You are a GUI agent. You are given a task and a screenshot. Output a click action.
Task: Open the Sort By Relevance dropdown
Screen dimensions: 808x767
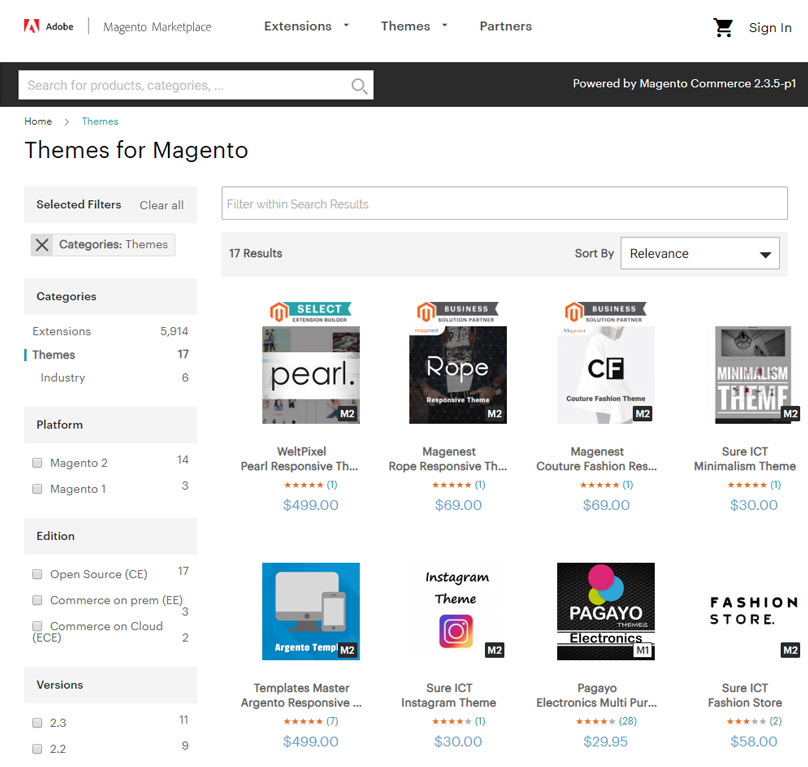tap(699, 254)
